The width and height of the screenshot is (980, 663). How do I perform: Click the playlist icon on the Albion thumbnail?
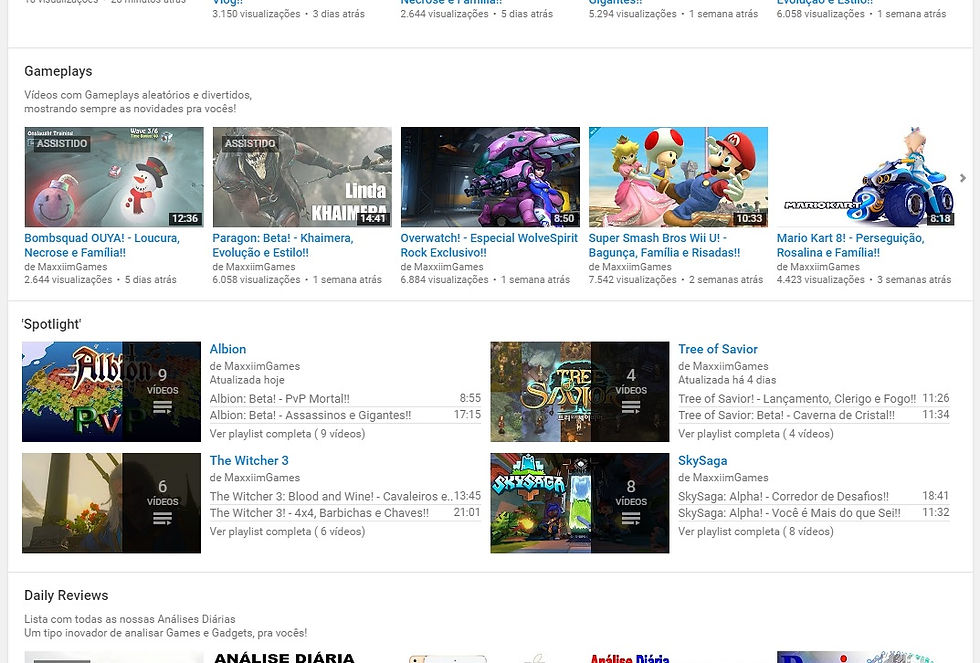162,407
